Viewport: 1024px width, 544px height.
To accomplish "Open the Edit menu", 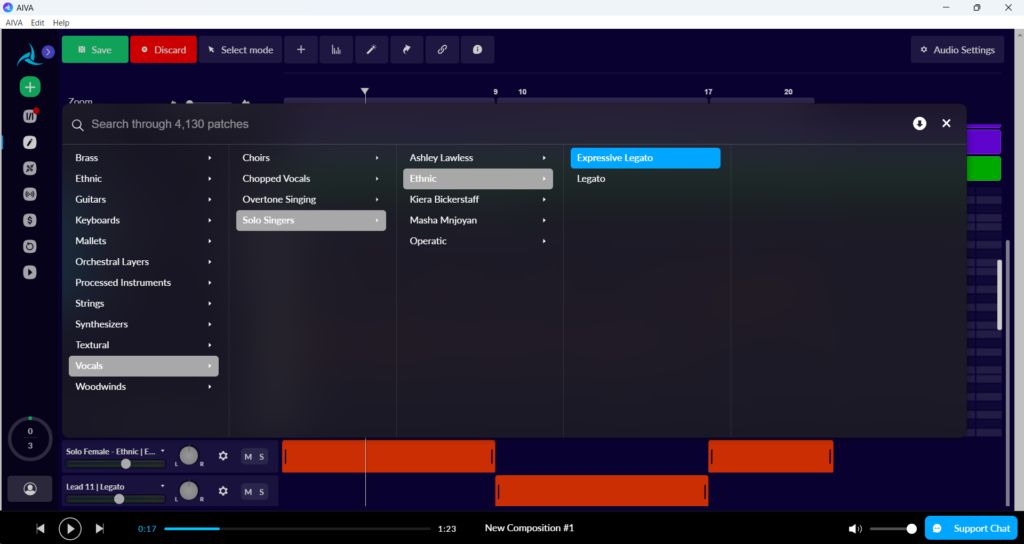I will pyautogui.click(x=38, y=22).
